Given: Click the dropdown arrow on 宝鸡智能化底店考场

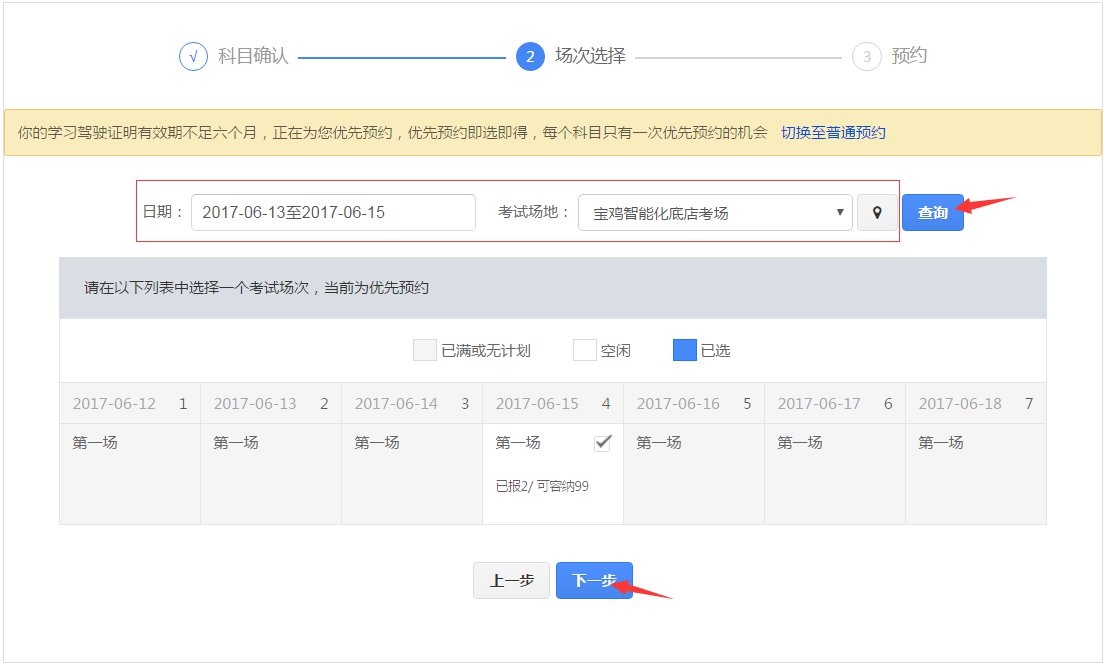Looking at the screenshot, I should [x=841, y=211].
